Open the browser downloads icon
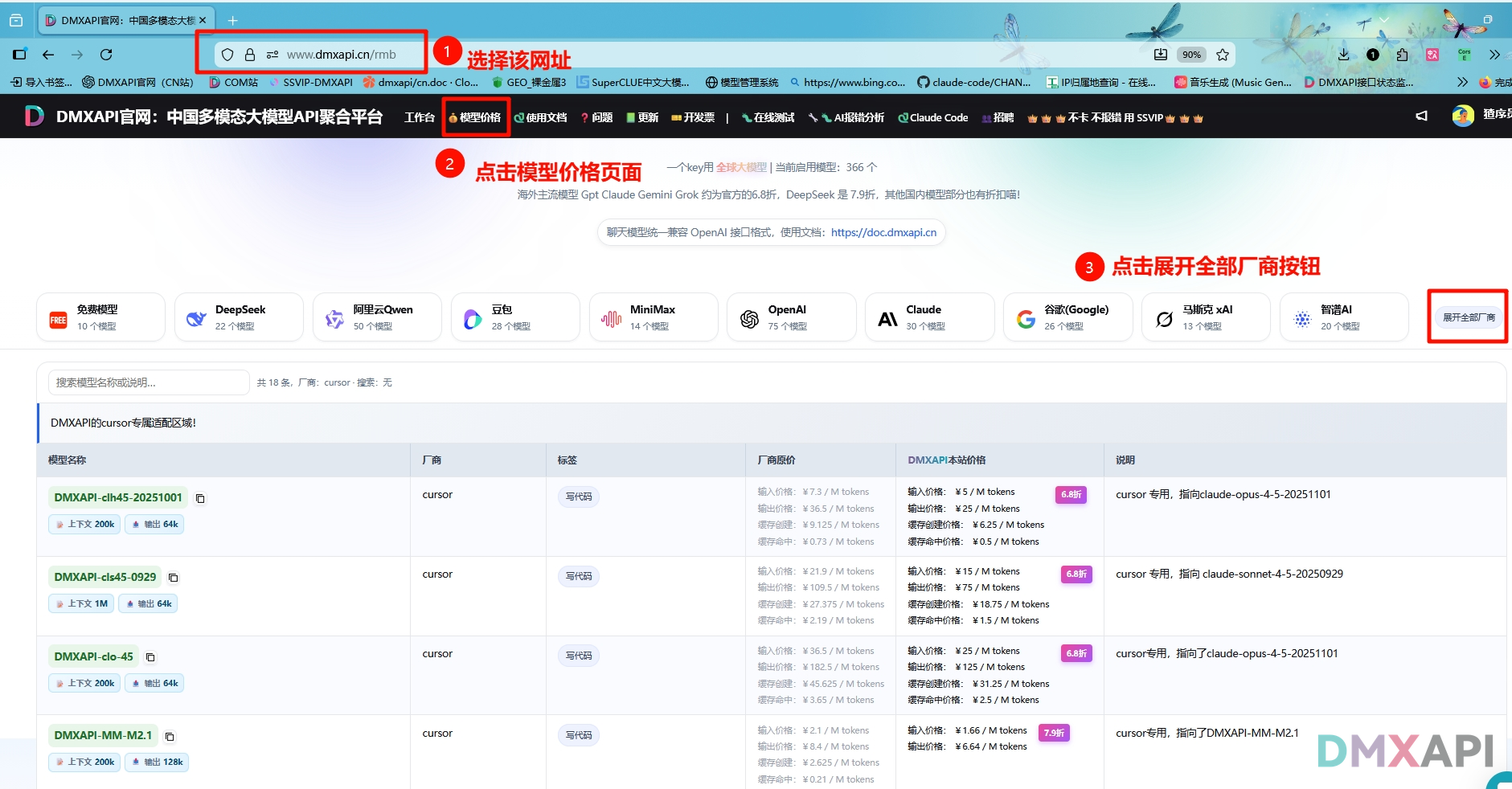This screenshot has height=789, width=1512. (x=1343, y=55)
